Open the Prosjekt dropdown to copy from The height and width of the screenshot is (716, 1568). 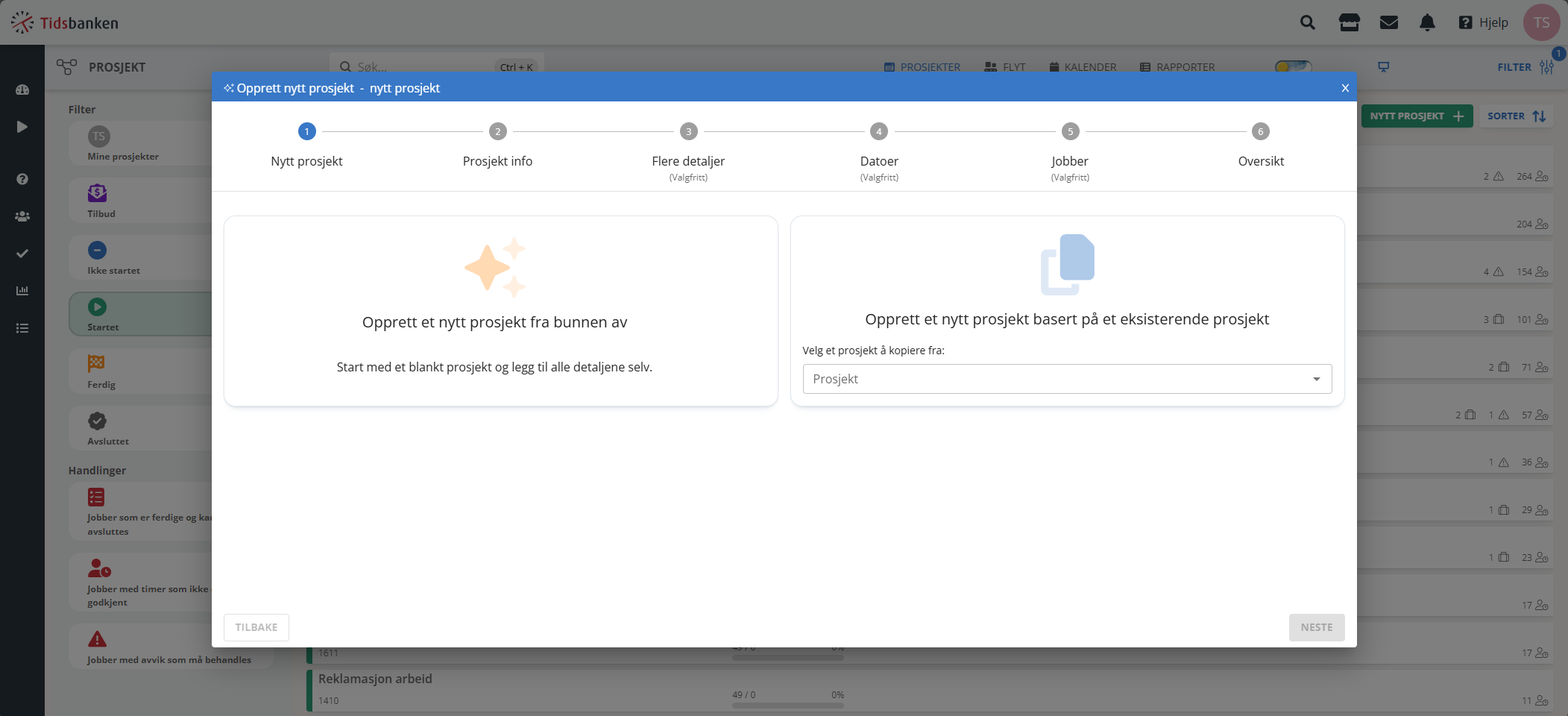pos(1066,379)
